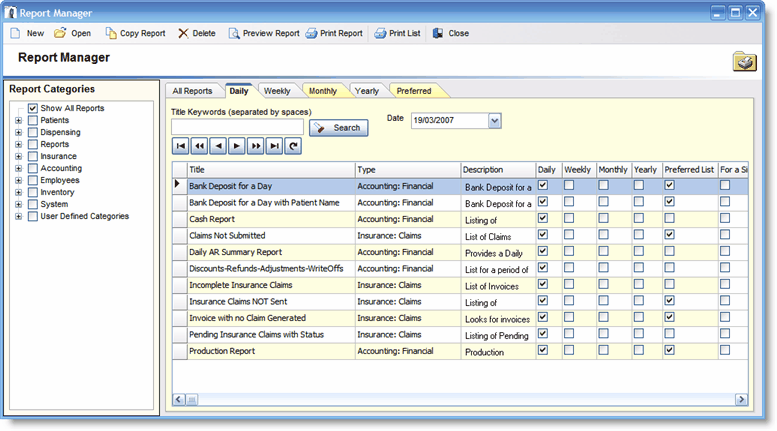Click the Preview Report icon
The height and width of the screenshot is (431, 777).
[x=233, y=33]
